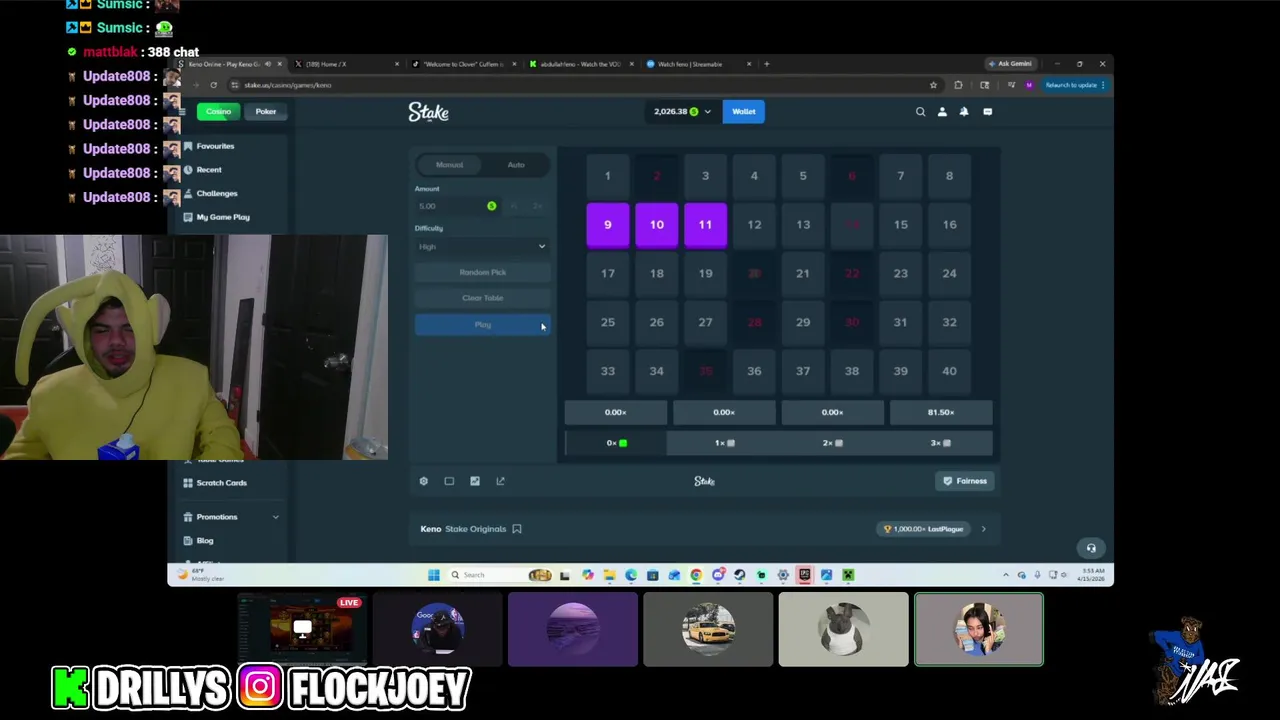The height and width of the screenshot is (720, 1280).
Task: Open the Stake site search icon
Action: [920, 112]
